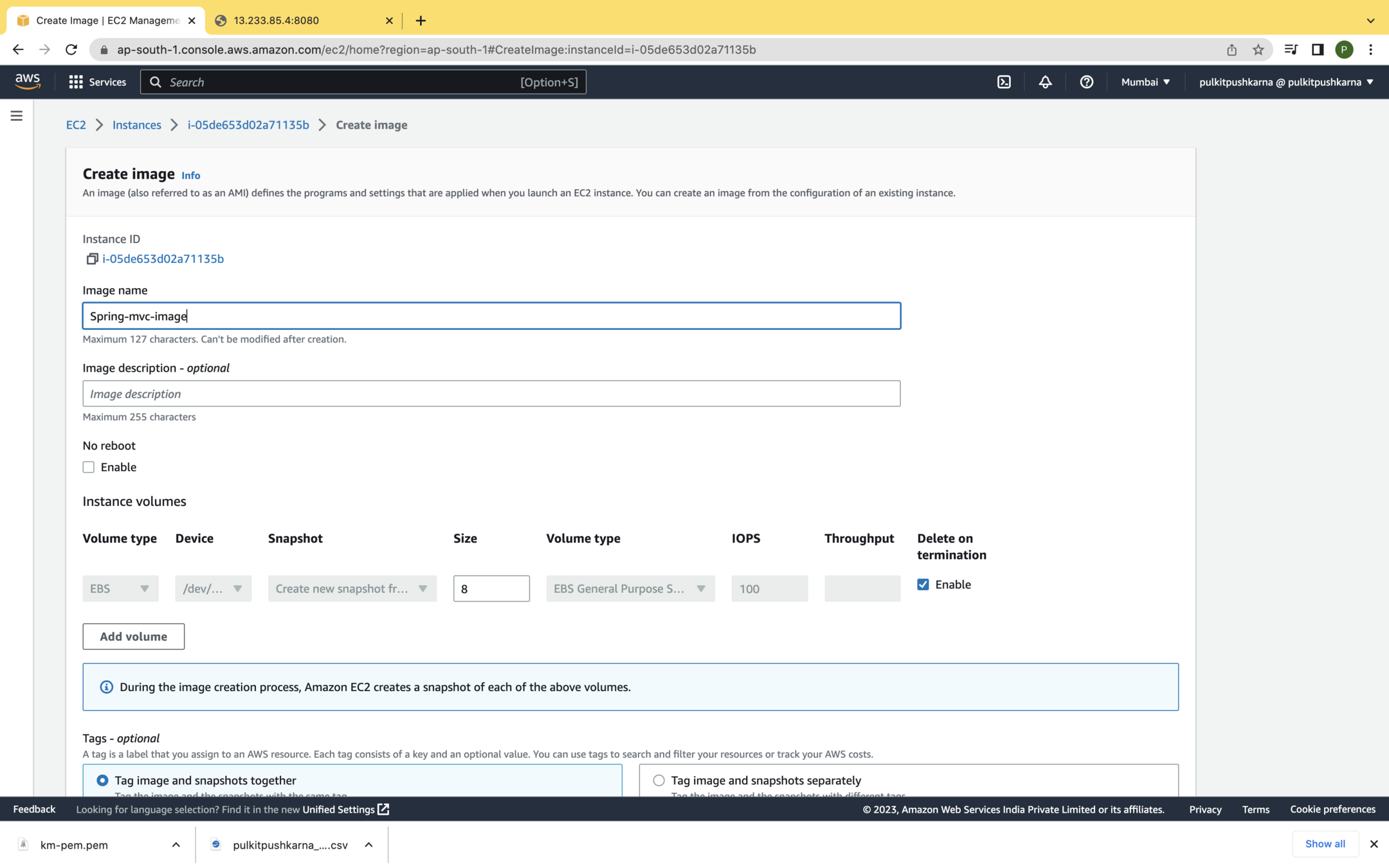Image resolution: width=1389 pixels, height=868 pixels.
Task: Open AWS CloudShell terminal icon
Action: pyautogui.click(x=1004, y=82)
